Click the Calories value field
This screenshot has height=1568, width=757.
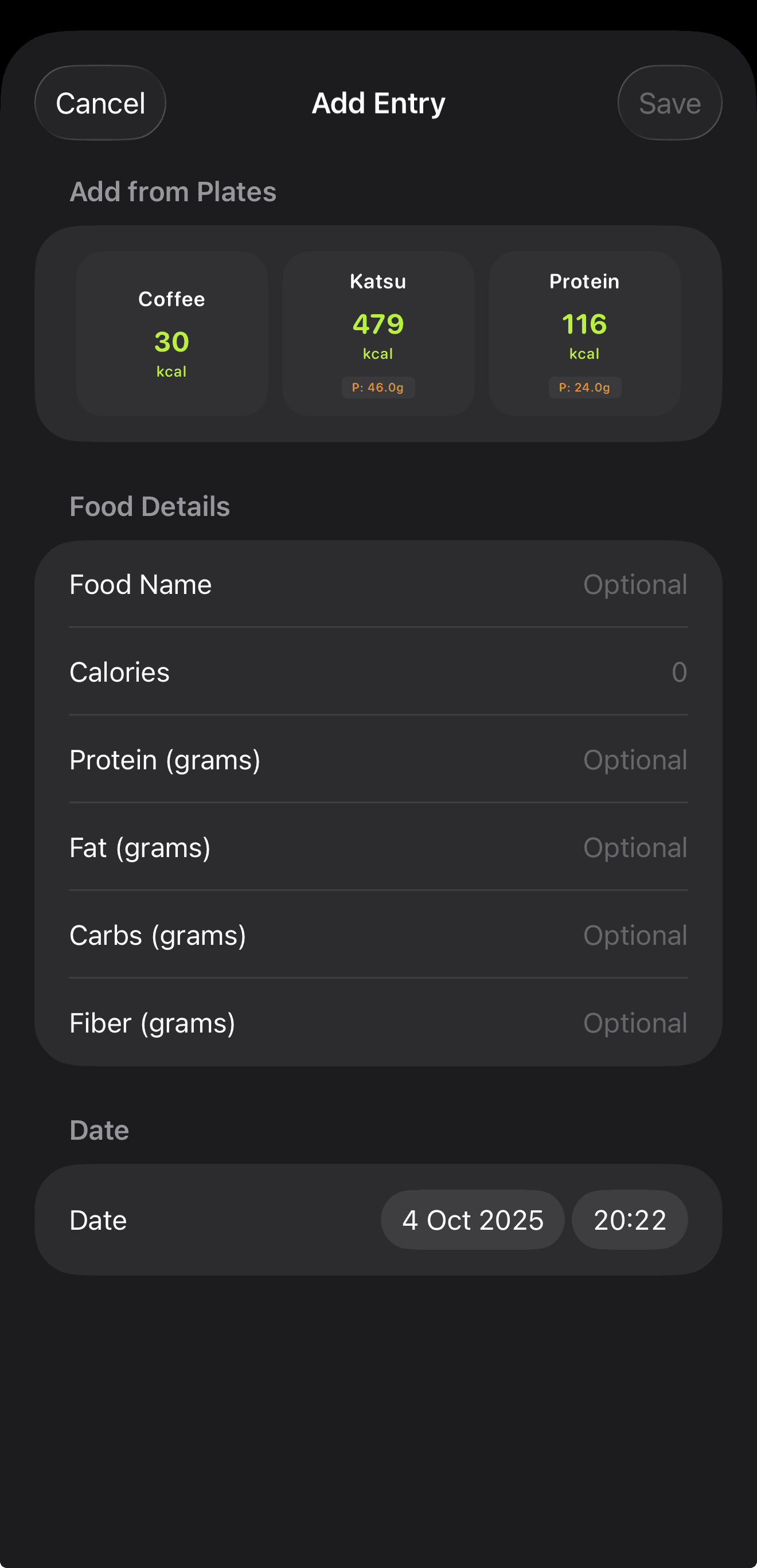[x=678, y=672]
